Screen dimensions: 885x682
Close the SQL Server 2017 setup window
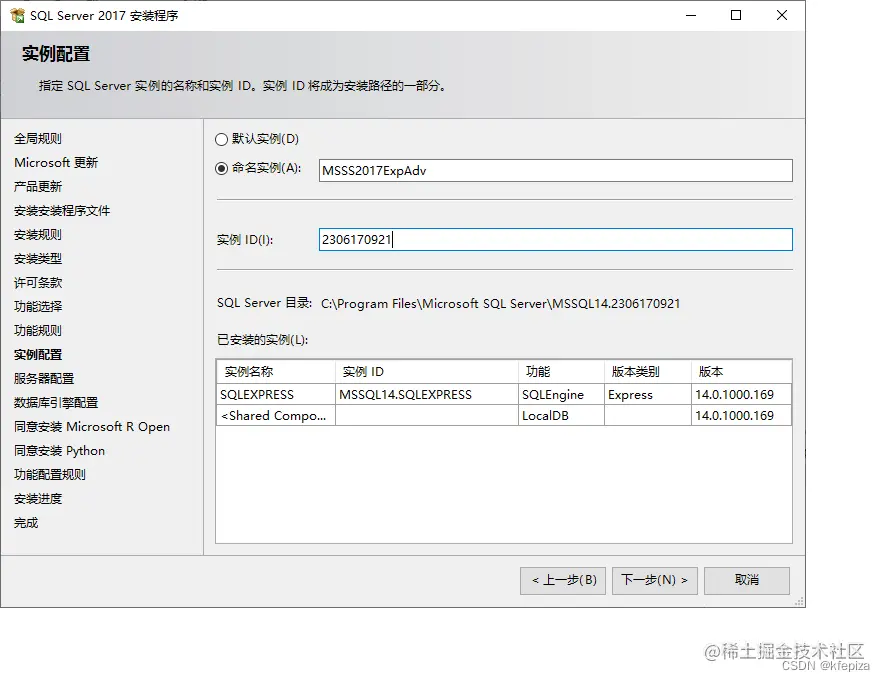[x=782, y=15]
